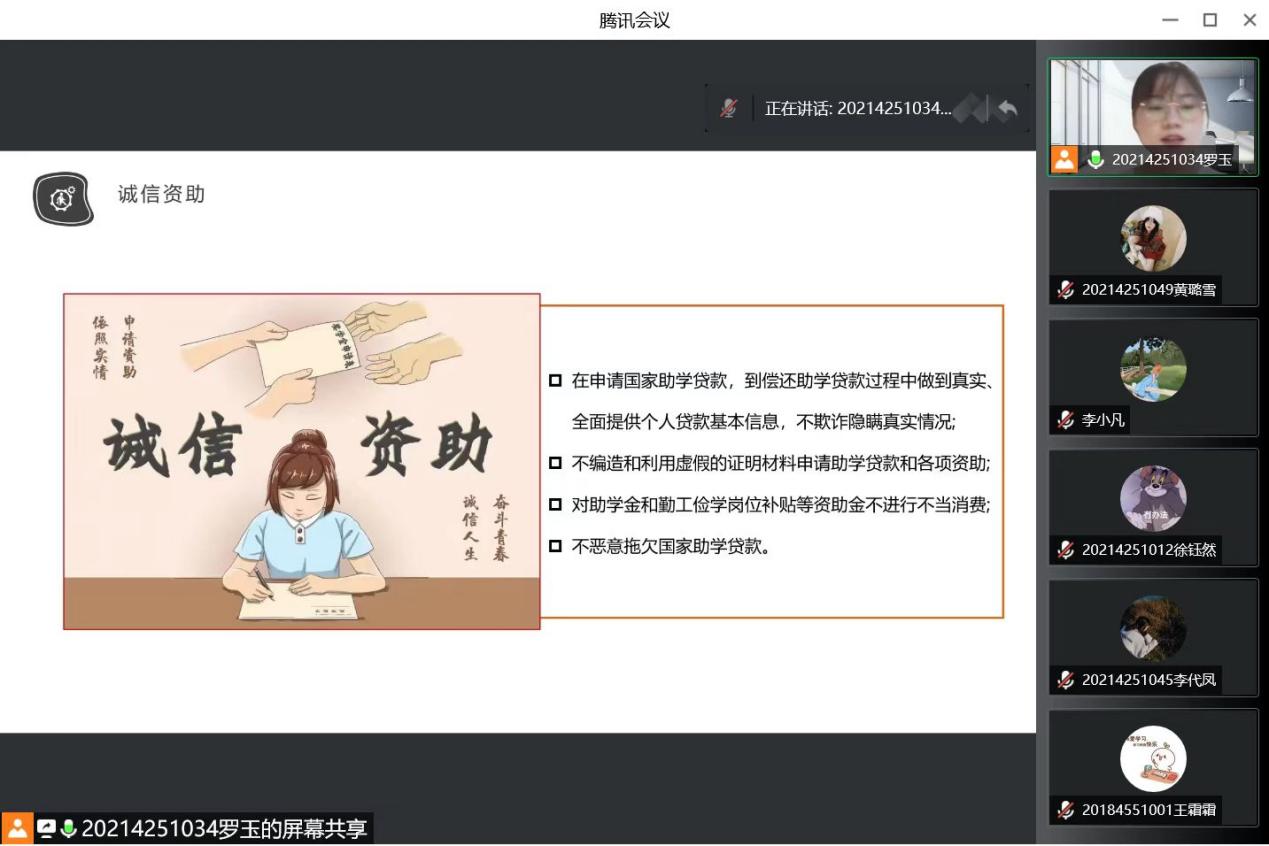Image resolution: width=1269 pixels, height=846 pixels.
Task: Click the 诚信资助 slide logo icon
Action: [x=63, y=198]
